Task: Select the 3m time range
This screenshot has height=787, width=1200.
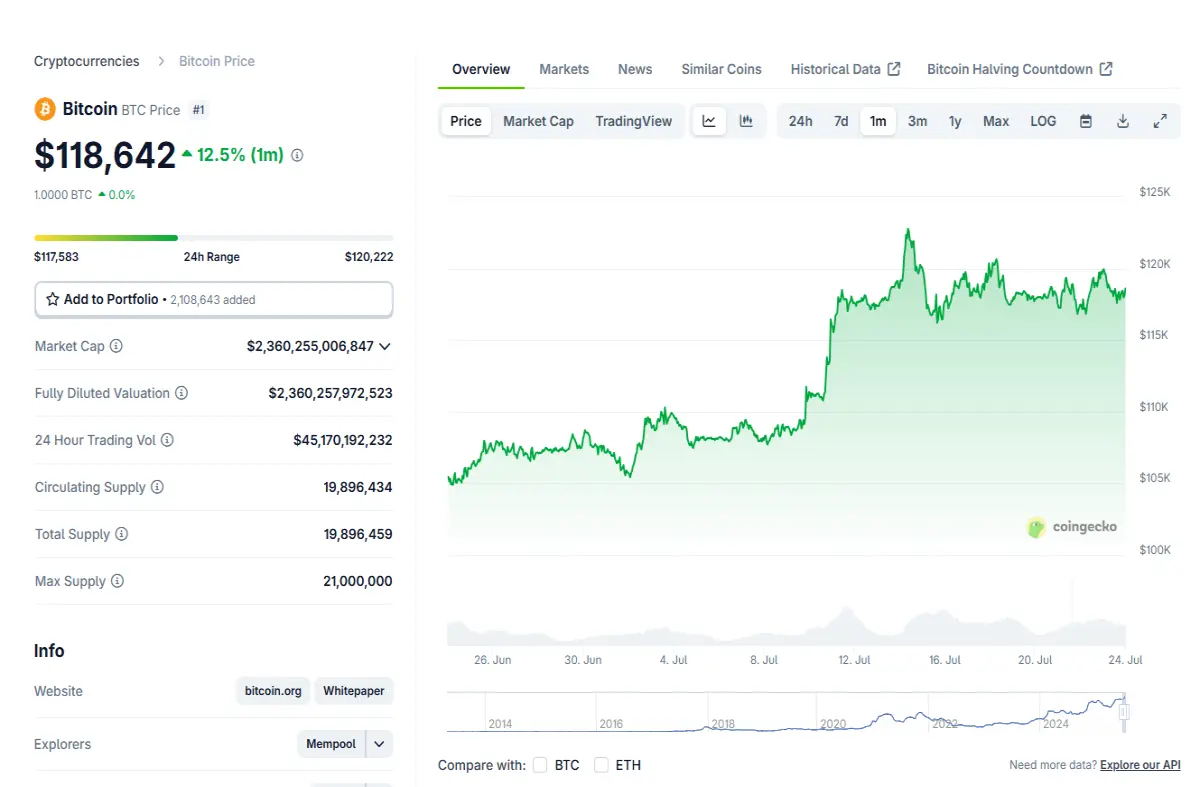Action: (917, 121)
